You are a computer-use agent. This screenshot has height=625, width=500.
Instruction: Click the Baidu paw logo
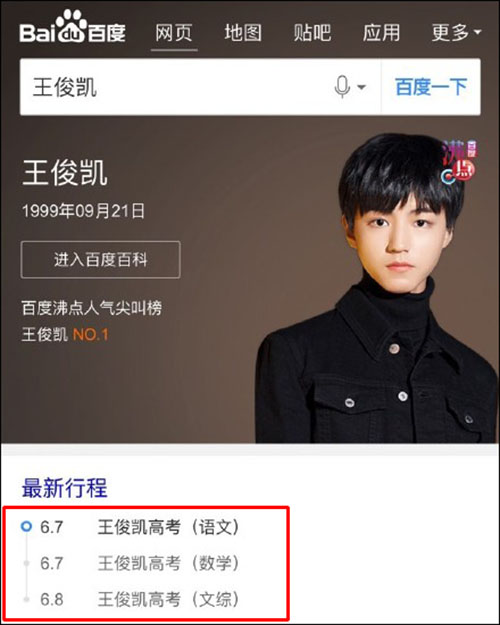[x=72, y=27]
